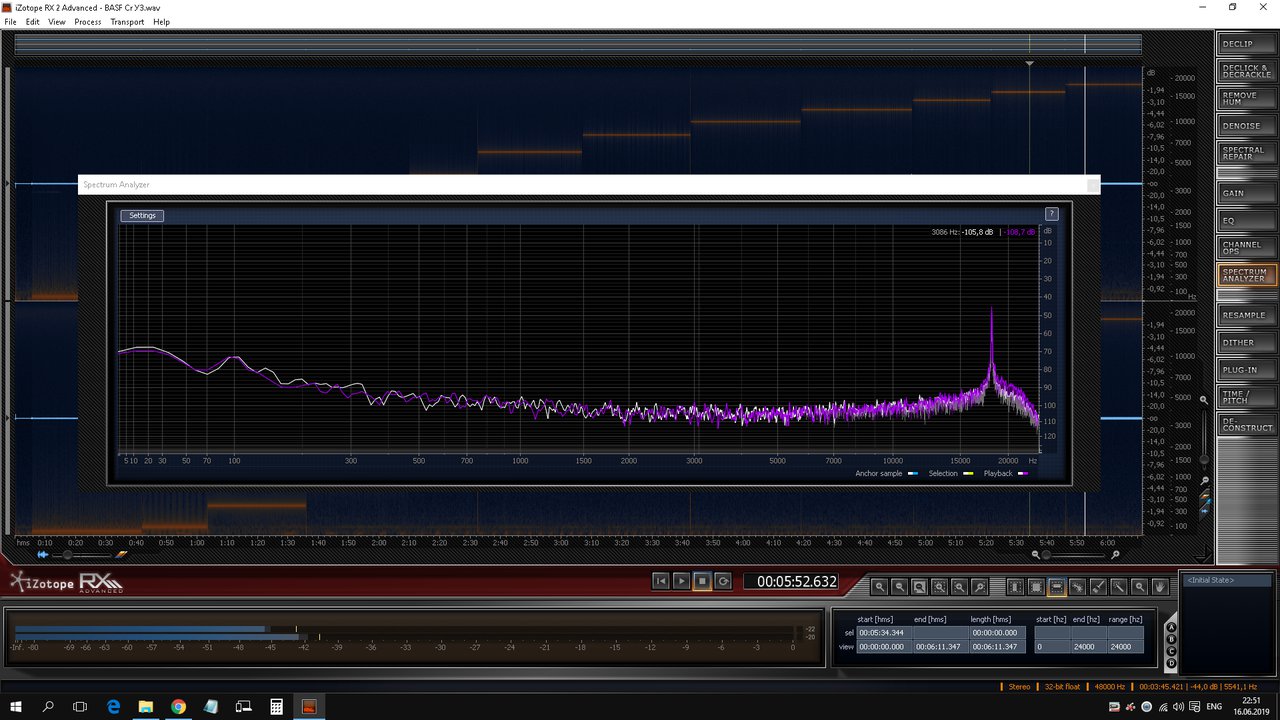Open the Time / Pitch module
This screenshot has height=720, width=1280.
(x=1245, y=396)
